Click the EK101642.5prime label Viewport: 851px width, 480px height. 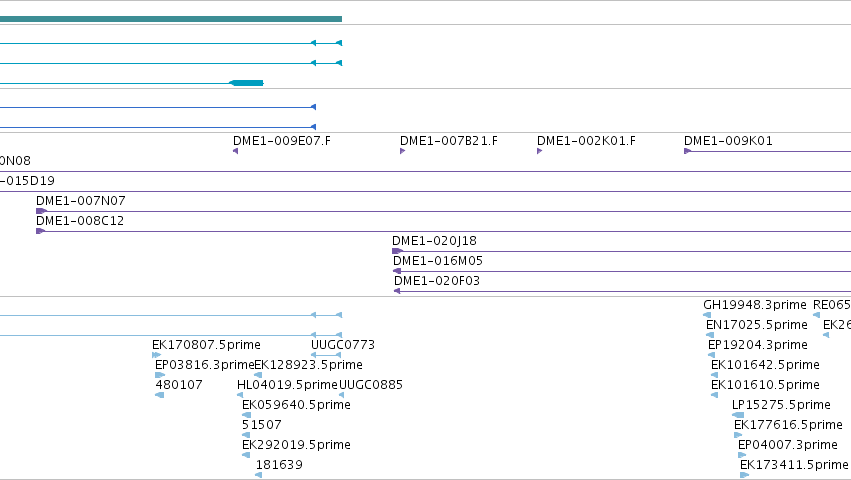pyautogui.click(x=765, y=365)
